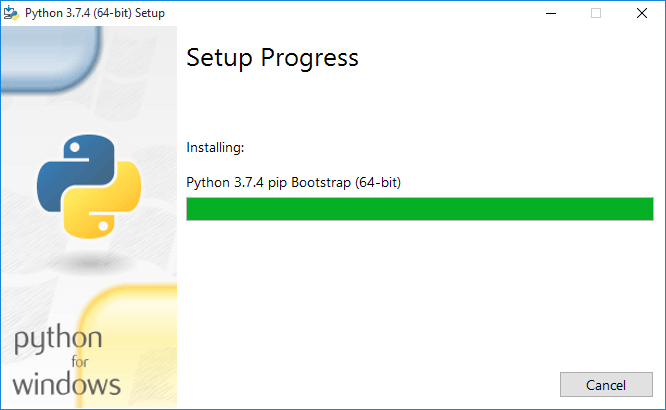Screen dimensions: 666x410
Task: Click the eye of the blue Python snake
Action: click(75, 147)
